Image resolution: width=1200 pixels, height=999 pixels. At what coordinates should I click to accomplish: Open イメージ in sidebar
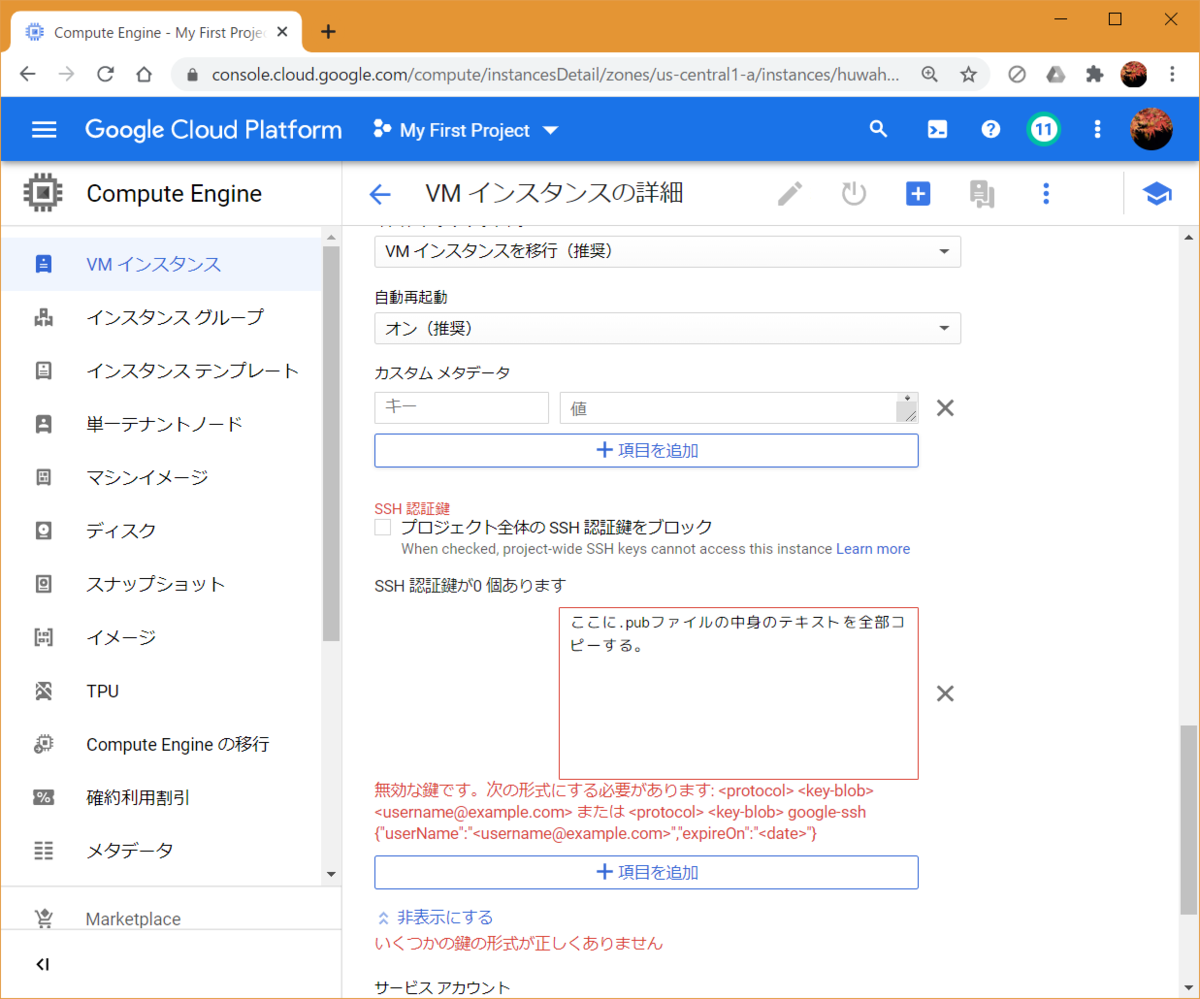click(x=161, y=637)
